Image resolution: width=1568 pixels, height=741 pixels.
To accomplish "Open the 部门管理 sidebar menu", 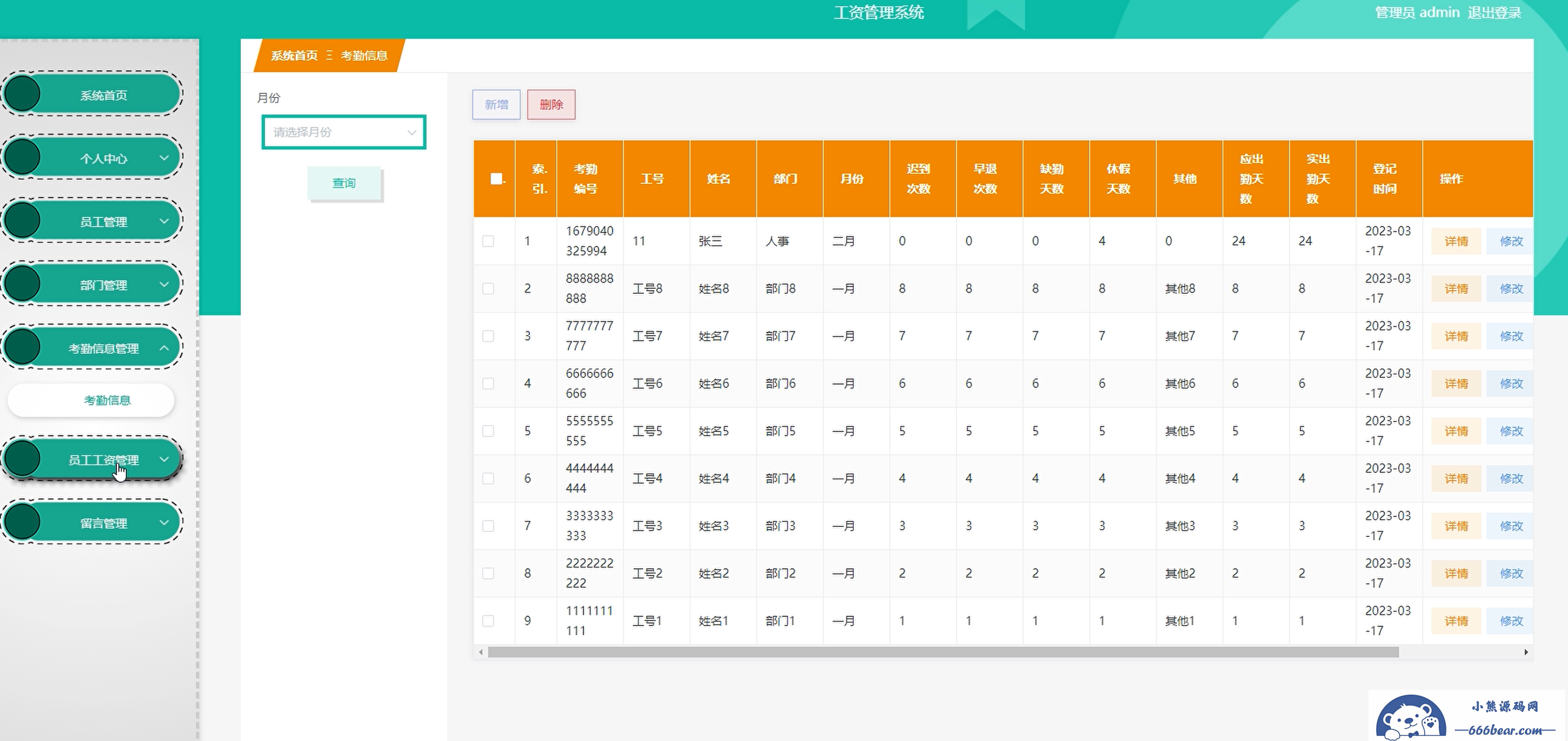I will pyautogui.click(x=93, y=284).
